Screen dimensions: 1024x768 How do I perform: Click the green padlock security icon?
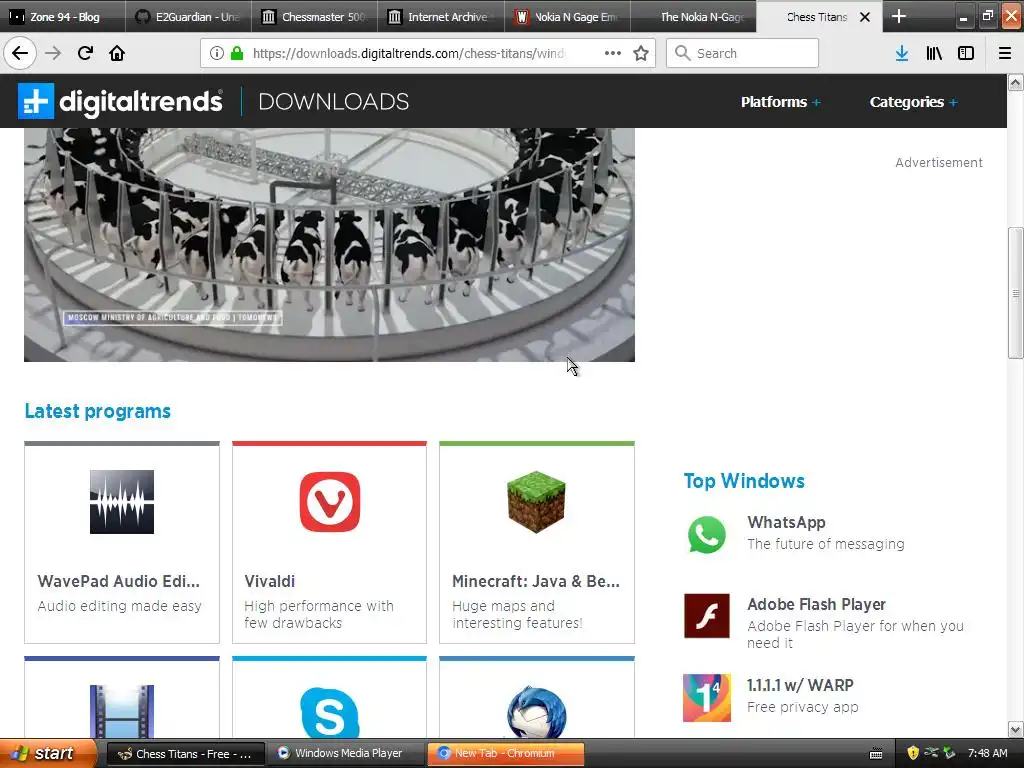click(x=237, y=53)
